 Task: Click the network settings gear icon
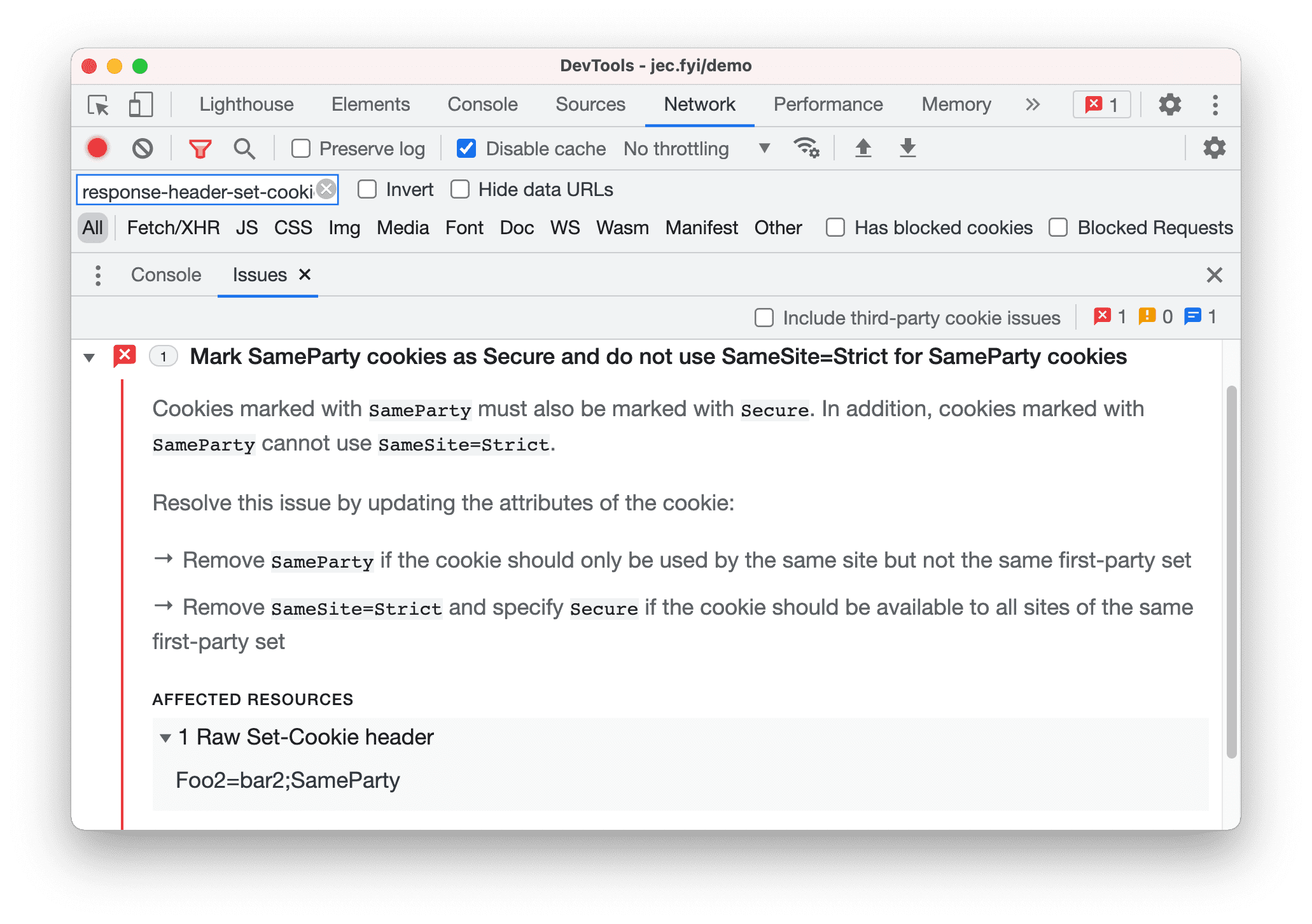pos(1217,149)
